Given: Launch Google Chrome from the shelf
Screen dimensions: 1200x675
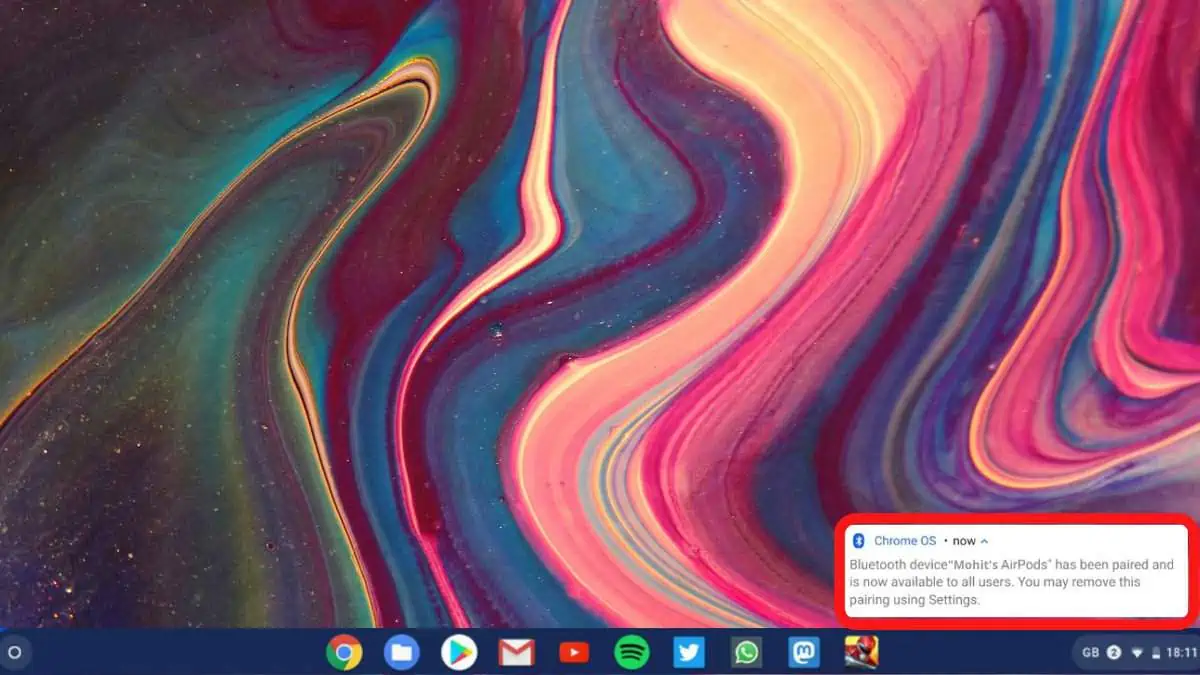Looking at the screenshot, I should point(344,653).
